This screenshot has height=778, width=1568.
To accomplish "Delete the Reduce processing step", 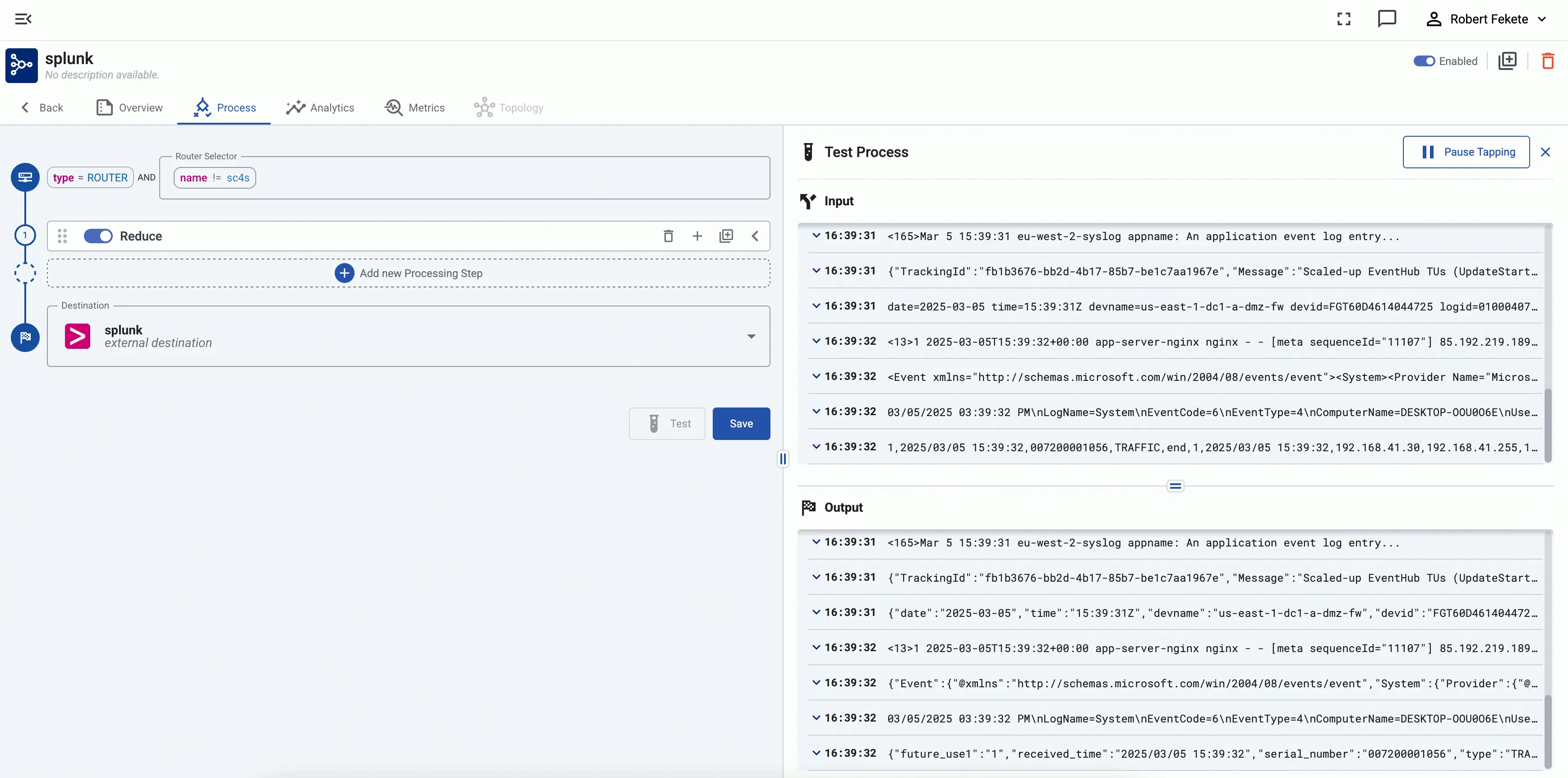I will (668, 236).
